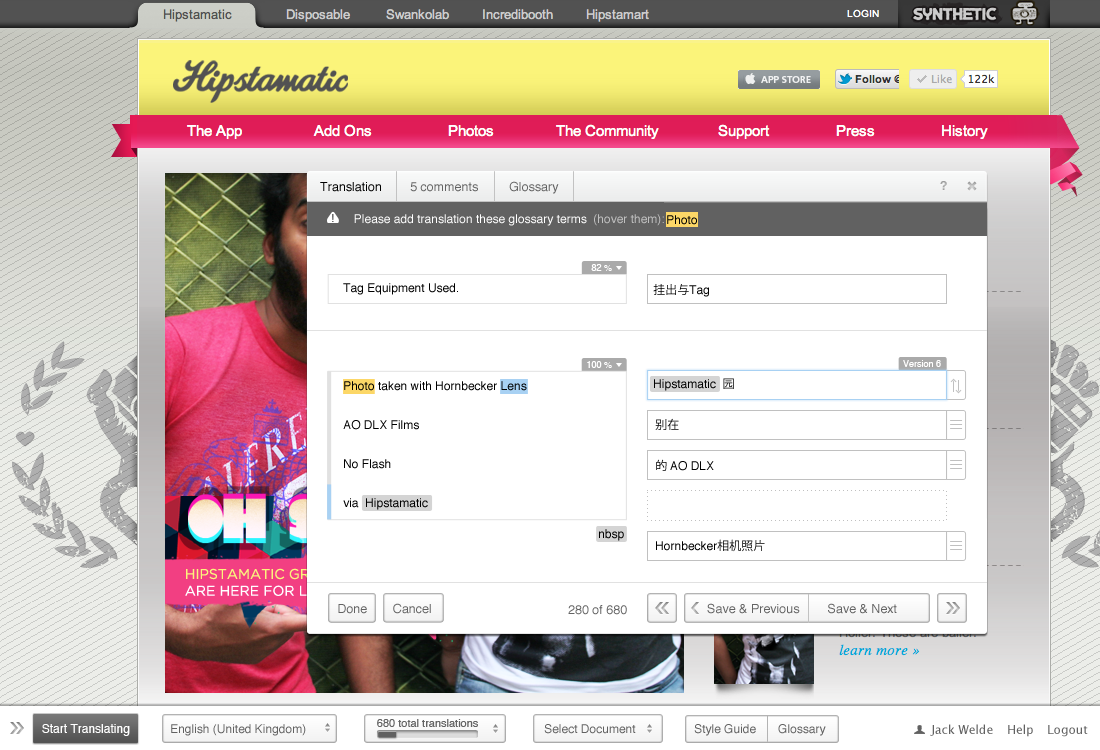Open Photos menu item
Screen dimensions: 1100x750
tap(471, 131)
